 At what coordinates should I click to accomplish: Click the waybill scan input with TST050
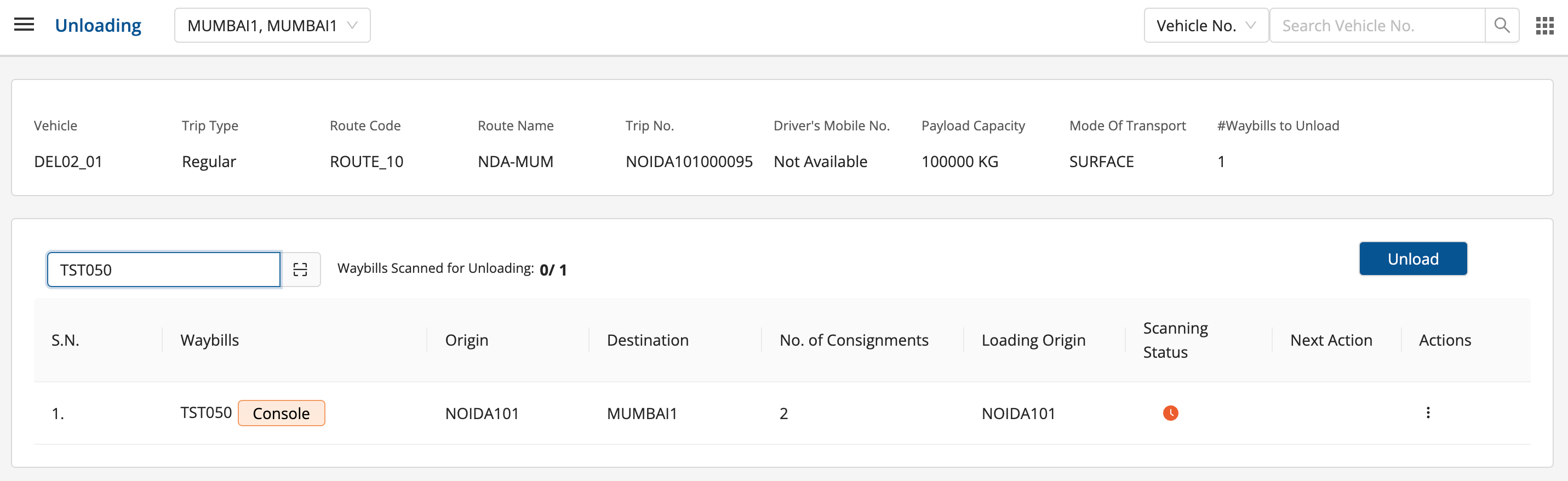coord(164,270)
